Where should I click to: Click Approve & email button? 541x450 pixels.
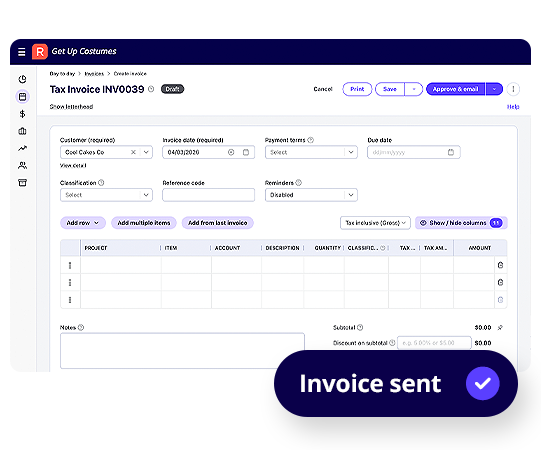pyautogui.click(x=455, y=89)
